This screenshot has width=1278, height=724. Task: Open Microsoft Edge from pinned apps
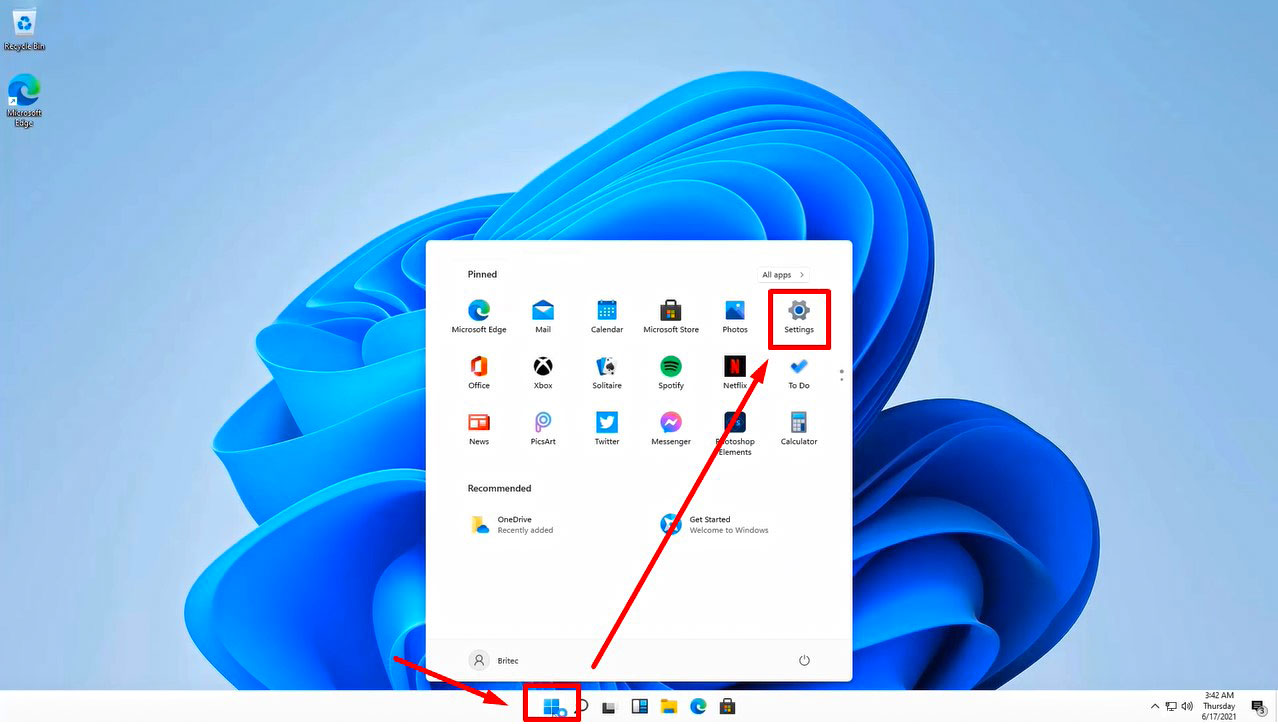479,317
